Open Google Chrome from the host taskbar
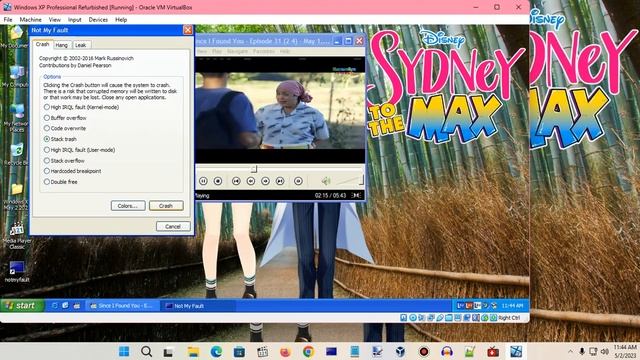Screen dimensions: 640x360 [309, 351]
